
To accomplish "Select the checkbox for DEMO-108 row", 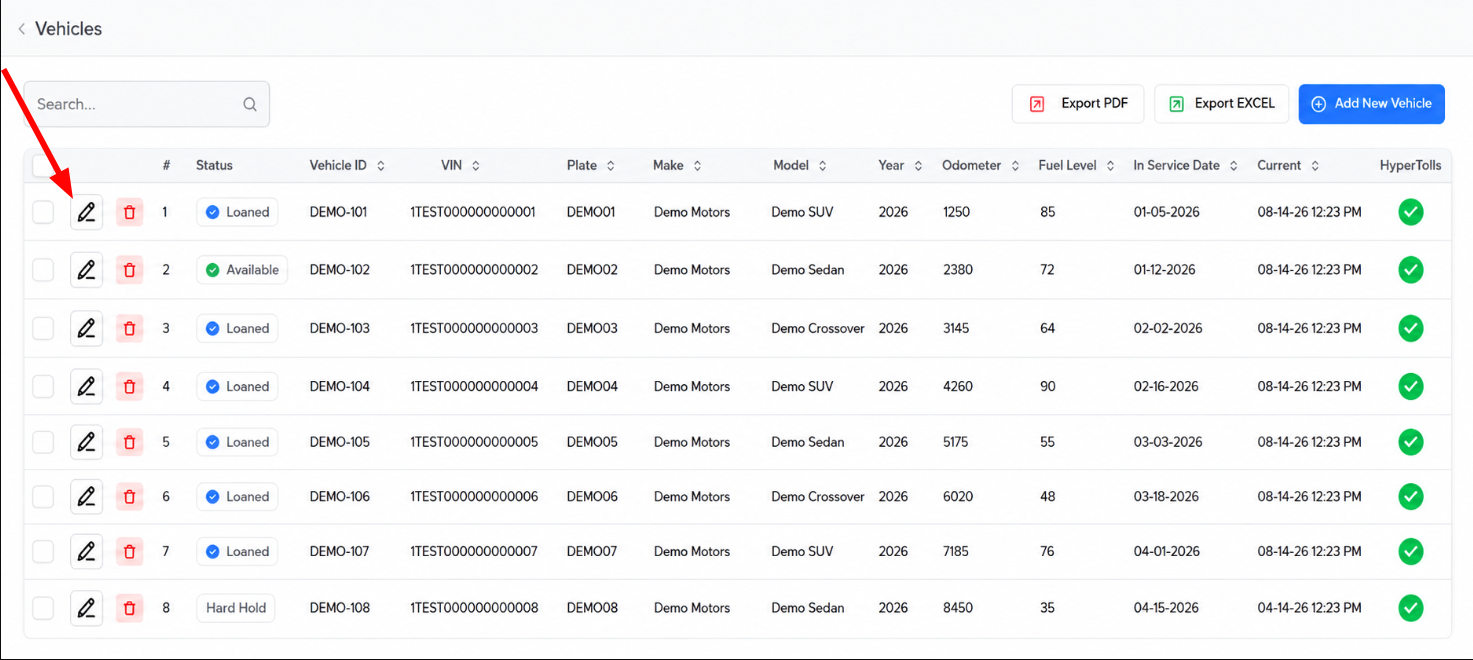I will pyautogui.click(x=43, y=608).
